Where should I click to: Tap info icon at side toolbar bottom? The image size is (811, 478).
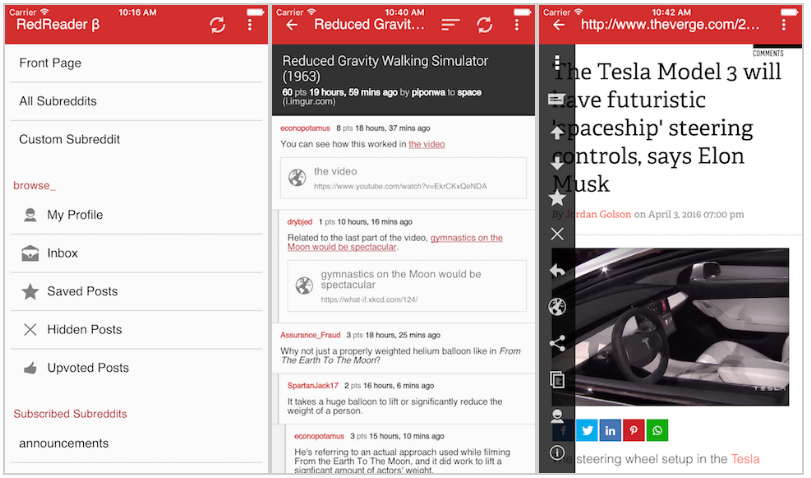tap(557, 453)
